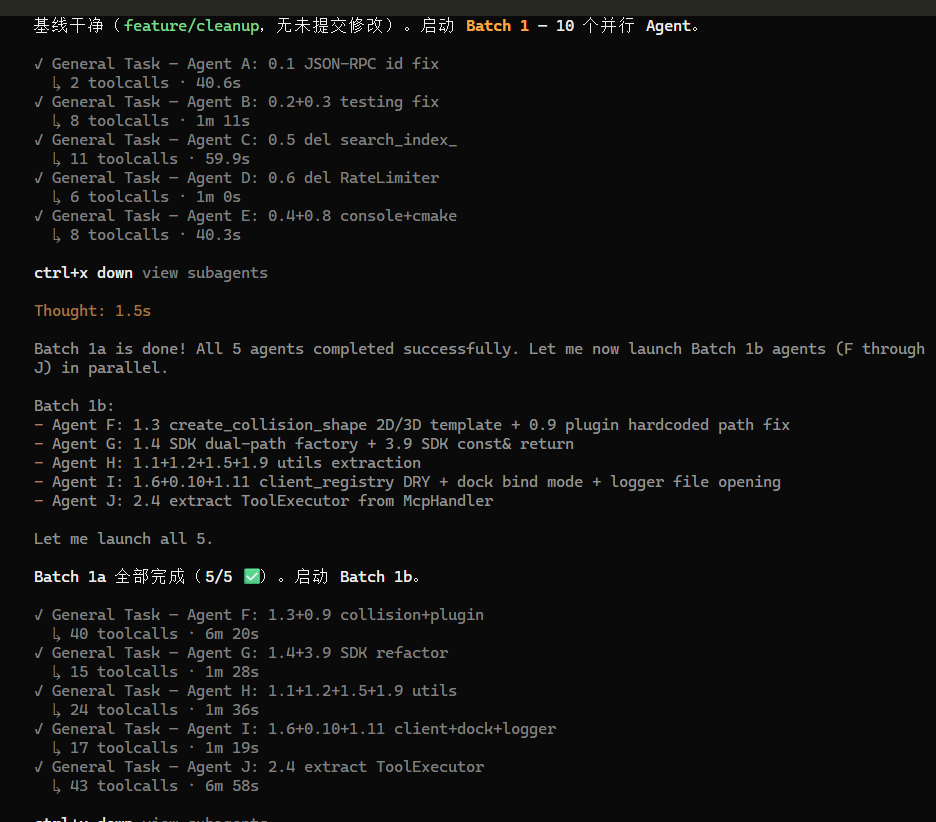Click the checkmark beside Agent J ToolExecutor task

click(x=39, y=767)
